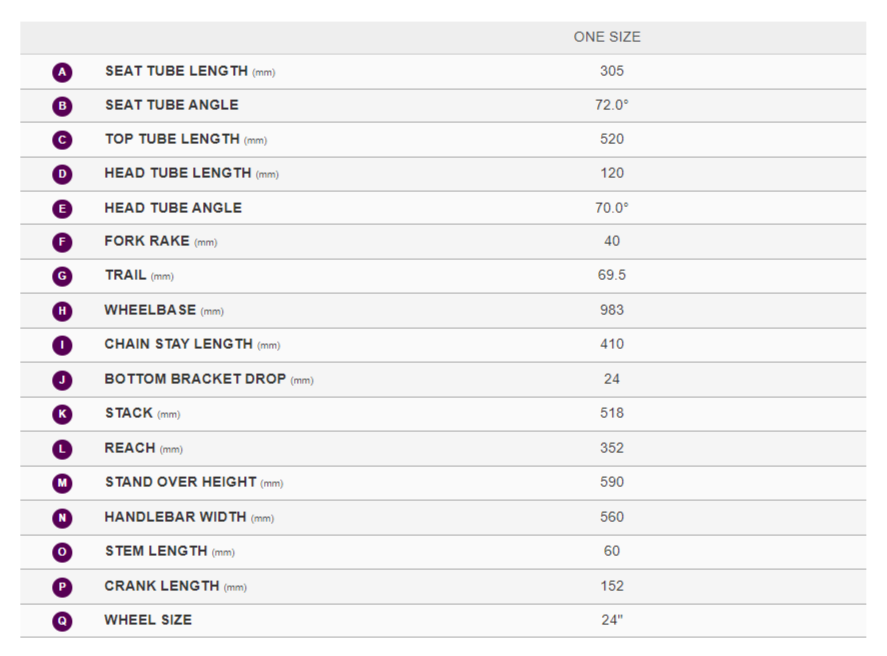Screen dimensions: 887x656
Task: Click the purple letter E badge
Action: 63,209
